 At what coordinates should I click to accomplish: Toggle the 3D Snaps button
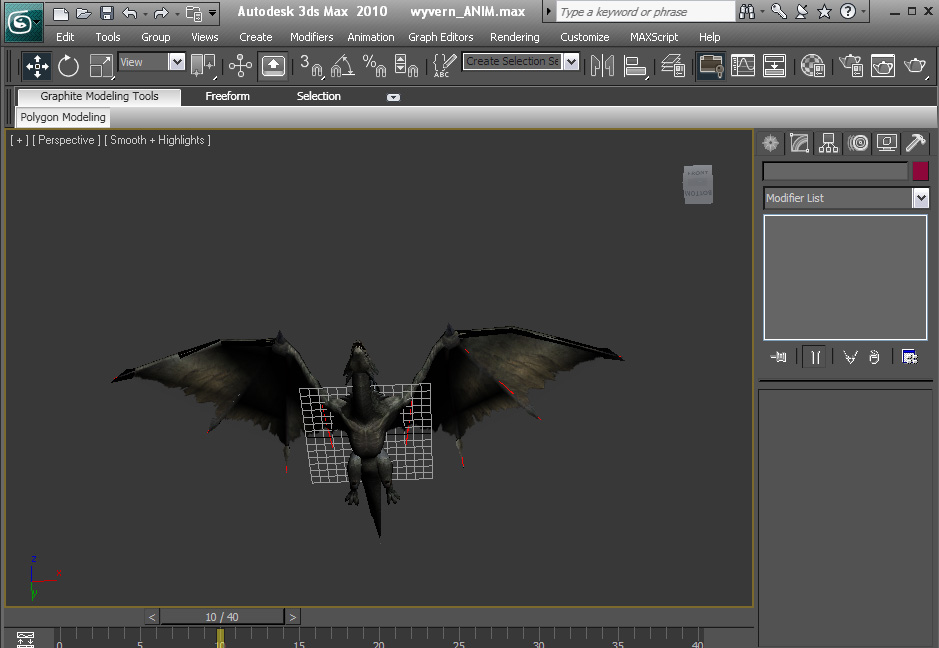coord(311,66)
